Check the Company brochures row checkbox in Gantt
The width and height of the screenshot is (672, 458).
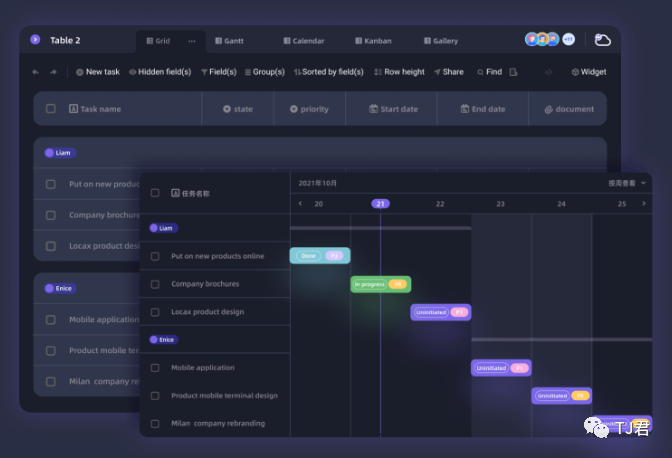[x=155, y=284]
